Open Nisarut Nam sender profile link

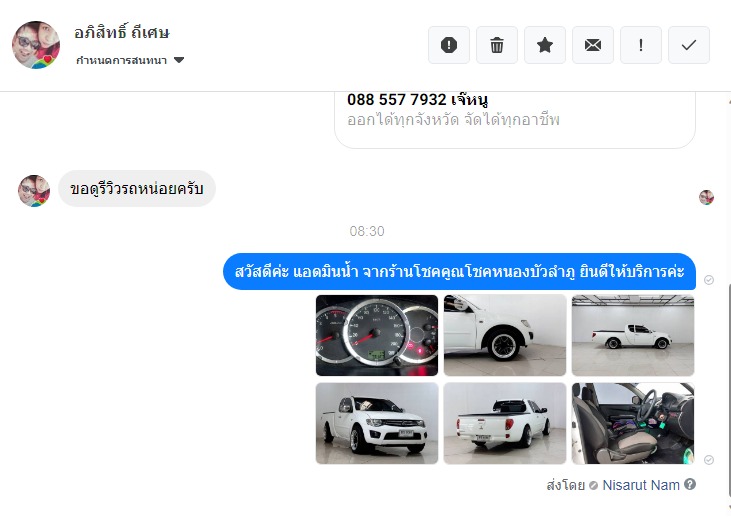[x=641, y=485]
